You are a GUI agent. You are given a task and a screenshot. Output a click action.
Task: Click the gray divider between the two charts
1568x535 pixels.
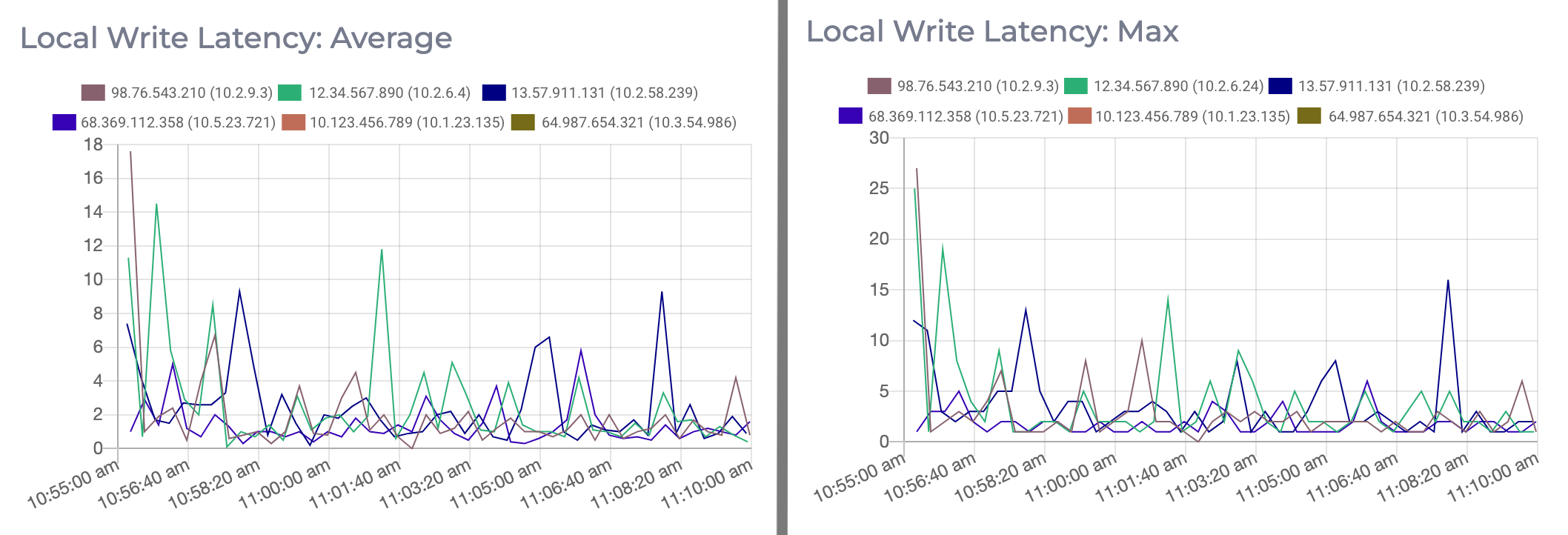pos(782,267)
